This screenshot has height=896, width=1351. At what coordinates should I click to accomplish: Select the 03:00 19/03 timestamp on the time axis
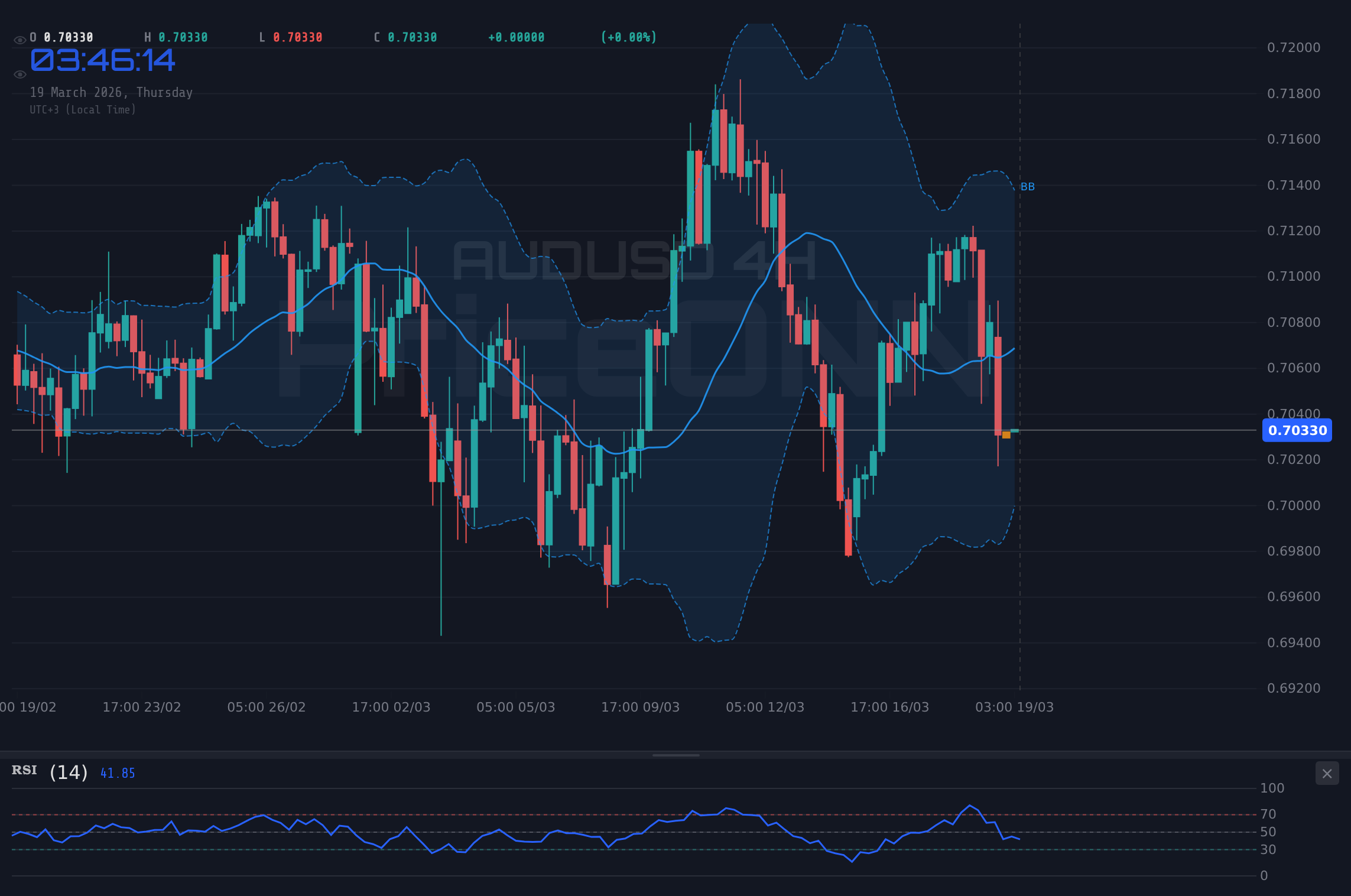click(x=1014, y=706)
